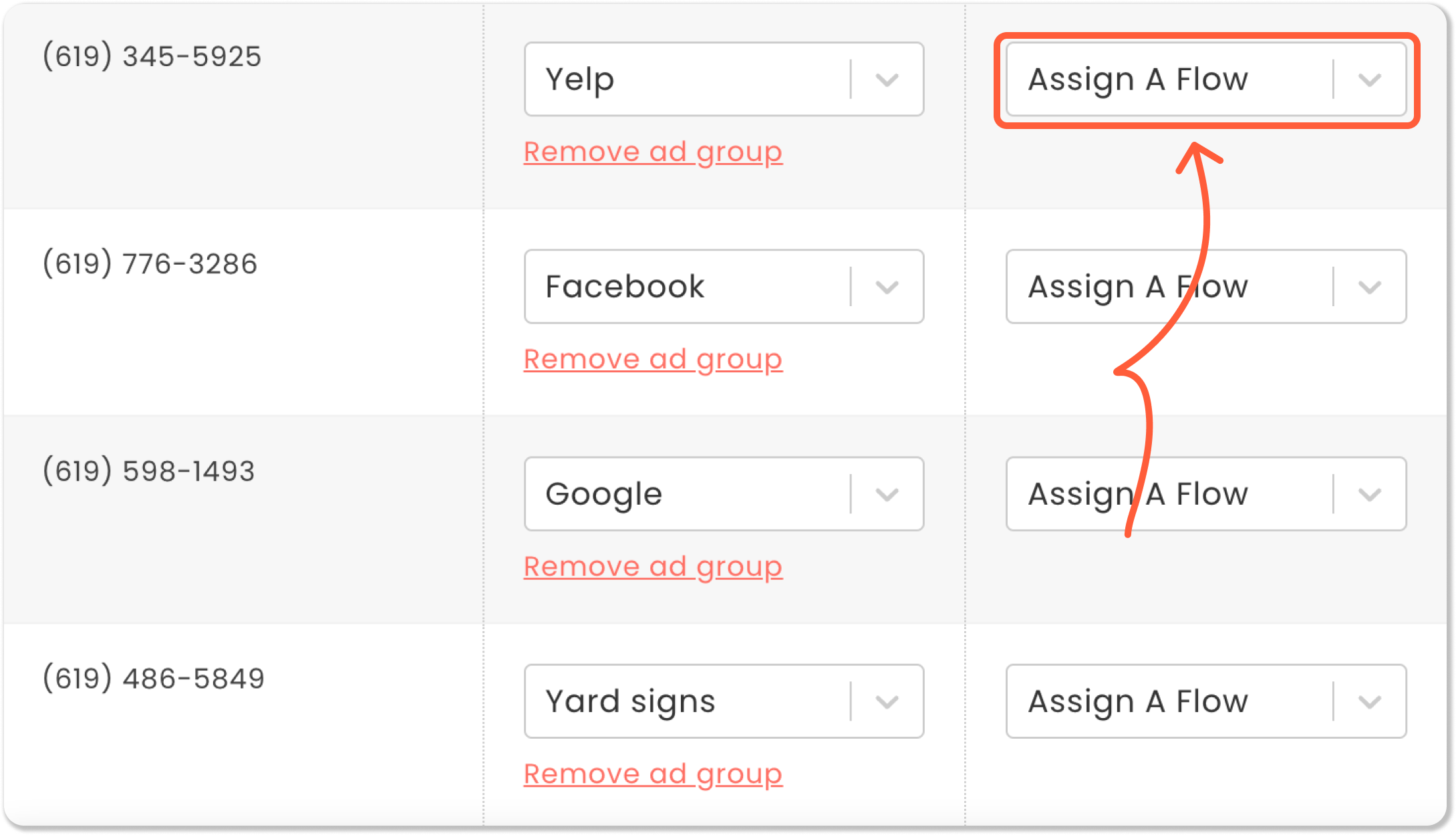The height and width of the screenshot is (835, 1456).
Task: Remove ad group under Facebook
Action: (653, 360)
